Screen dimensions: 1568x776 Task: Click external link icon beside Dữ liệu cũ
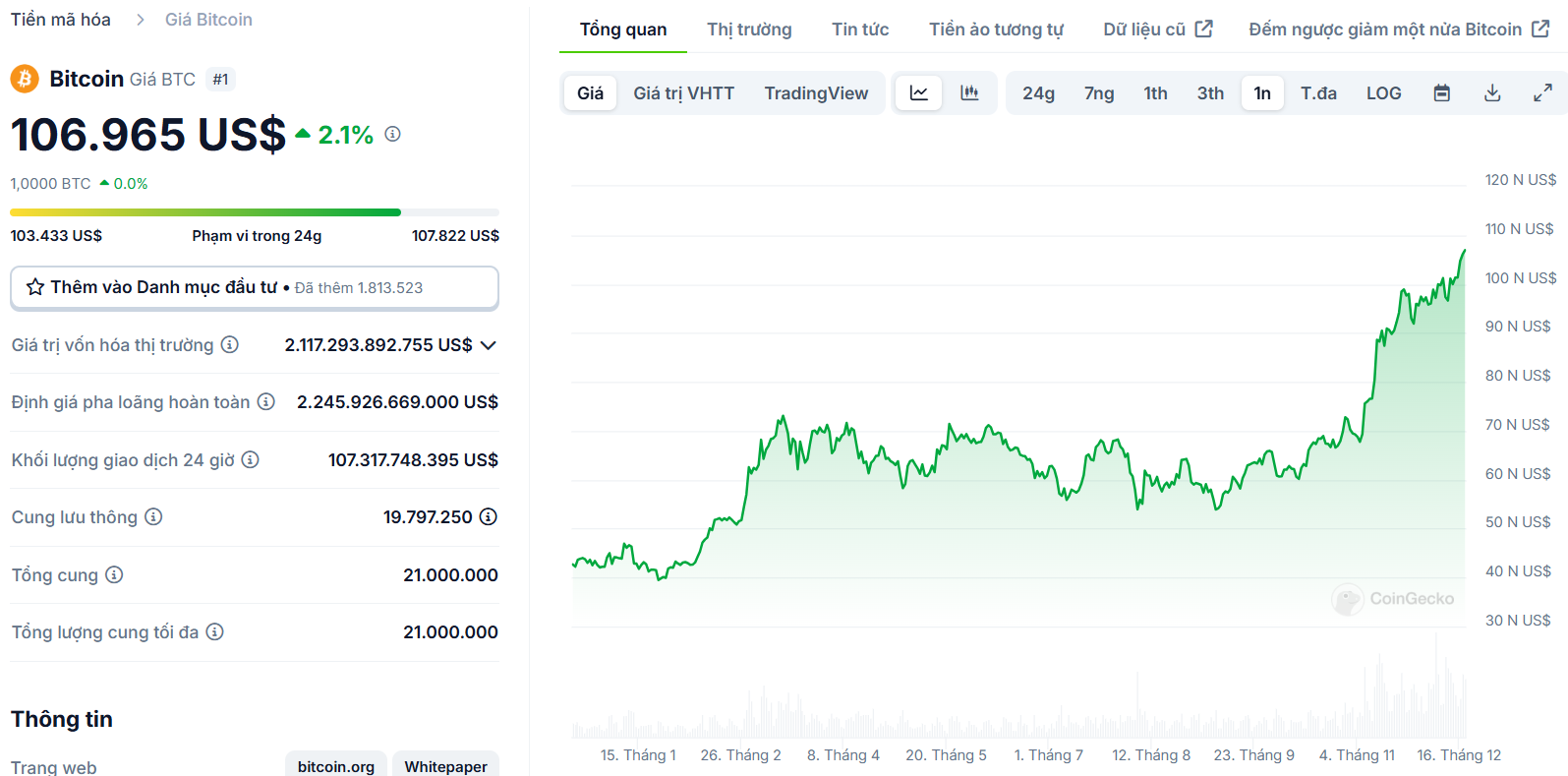point(1203,29)
